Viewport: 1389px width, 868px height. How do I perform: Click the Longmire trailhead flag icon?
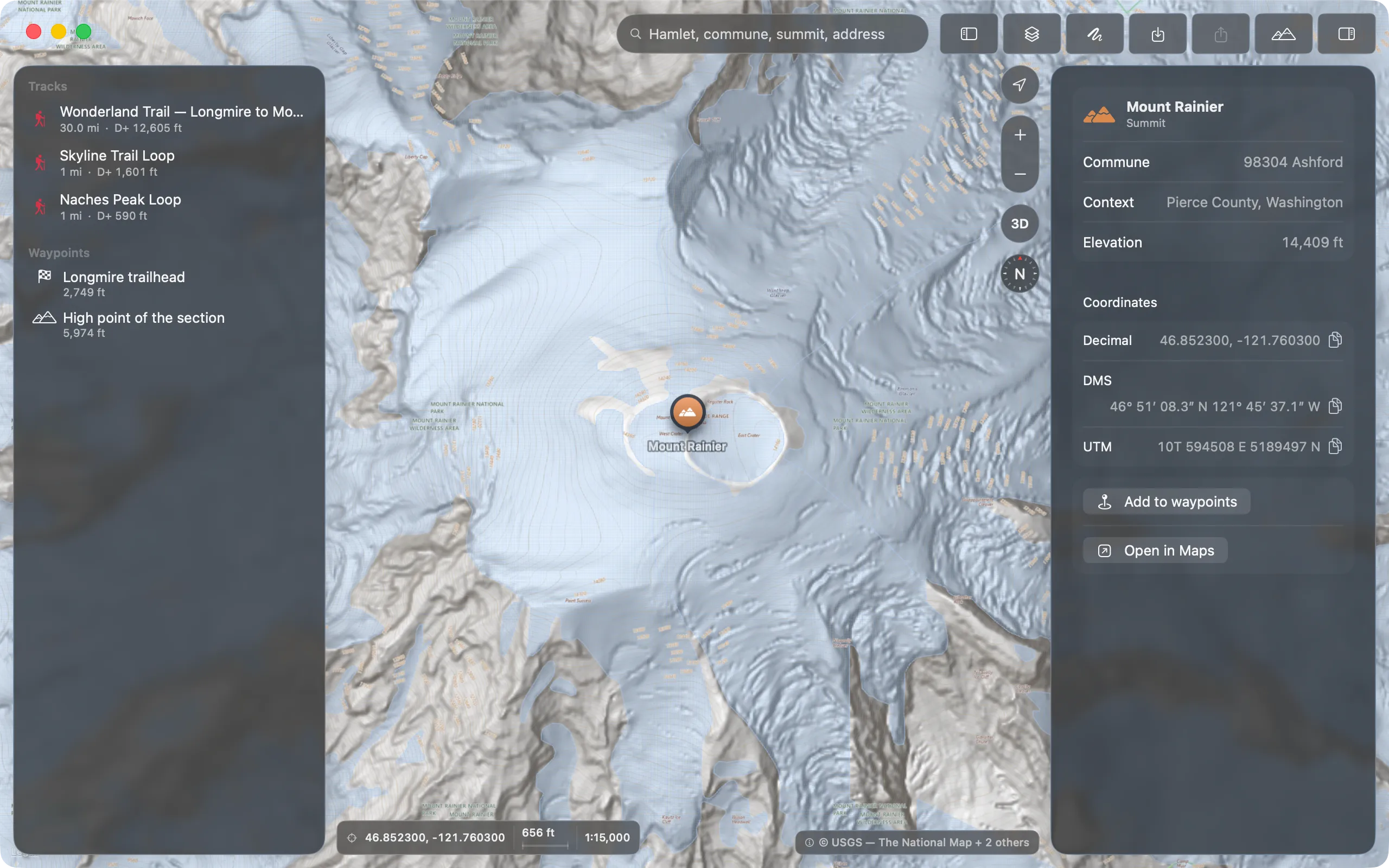[44, 277]
